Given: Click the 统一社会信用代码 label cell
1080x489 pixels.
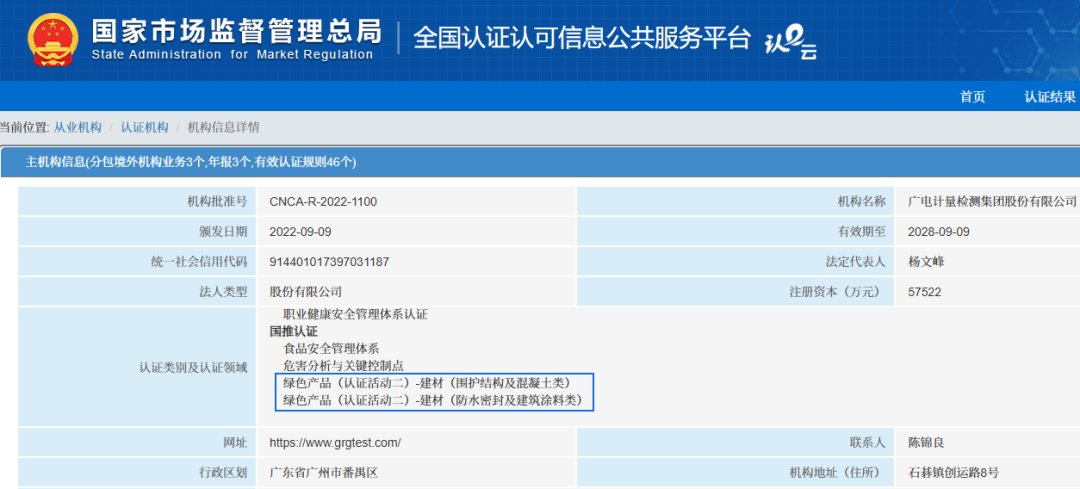Looking at the screenshot, I should (x=136, y=262).
